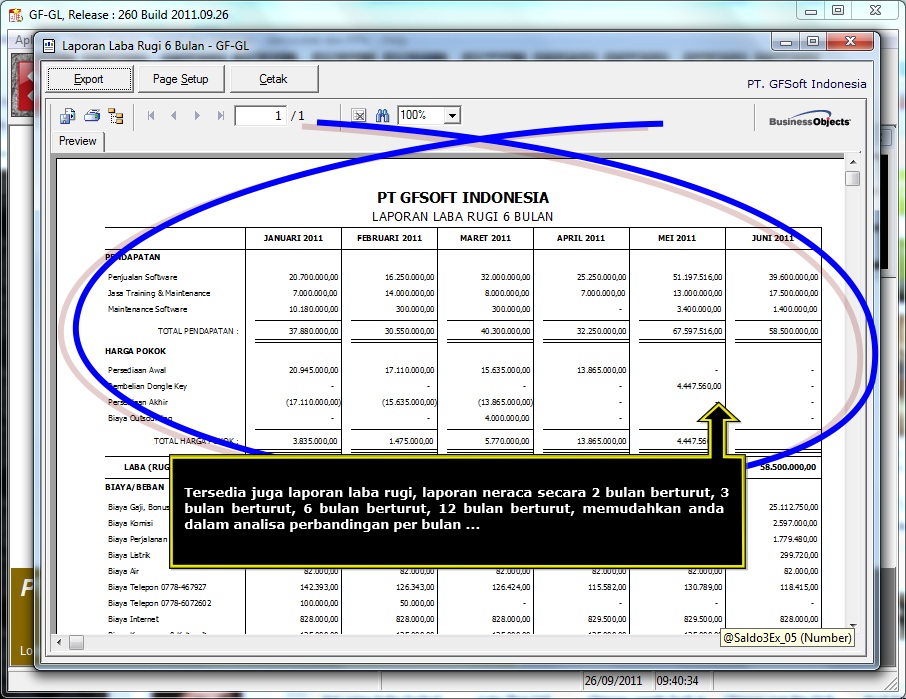
Task: Click the FEBRUARI 2011 column header
Action: tap(389, 238)
